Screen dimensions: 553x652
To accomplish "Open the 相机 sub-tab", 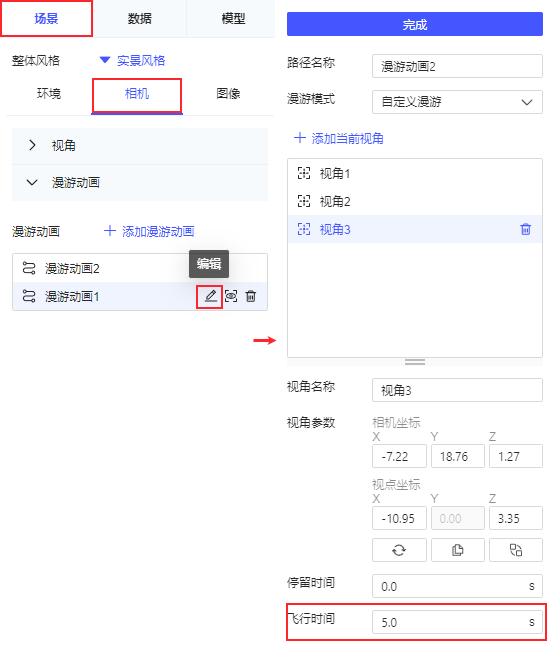I will click(x=137, y=94).
